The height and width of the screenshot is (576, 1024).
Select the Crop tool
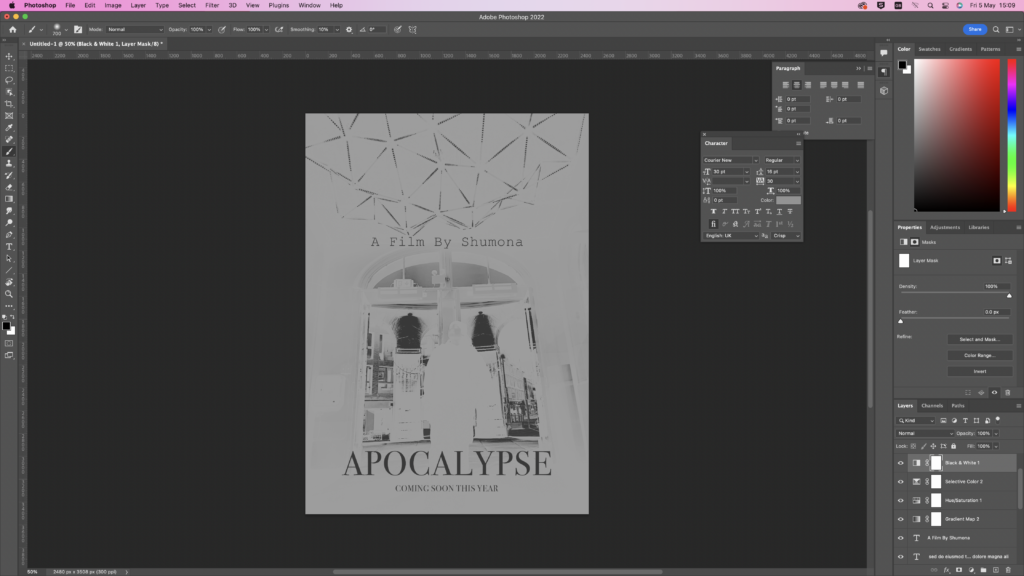pyautogui.click(x=9, y=104)
